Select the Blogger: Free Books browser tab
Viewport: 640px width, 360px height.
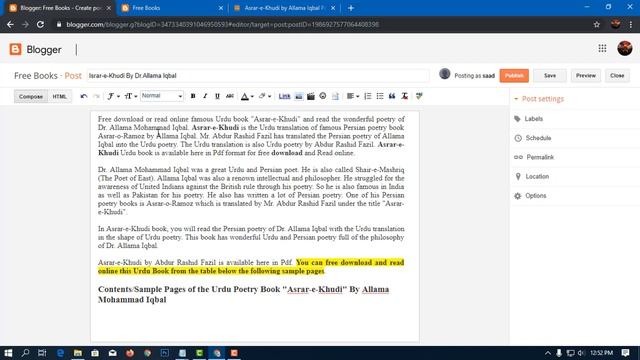coord(59,8)
